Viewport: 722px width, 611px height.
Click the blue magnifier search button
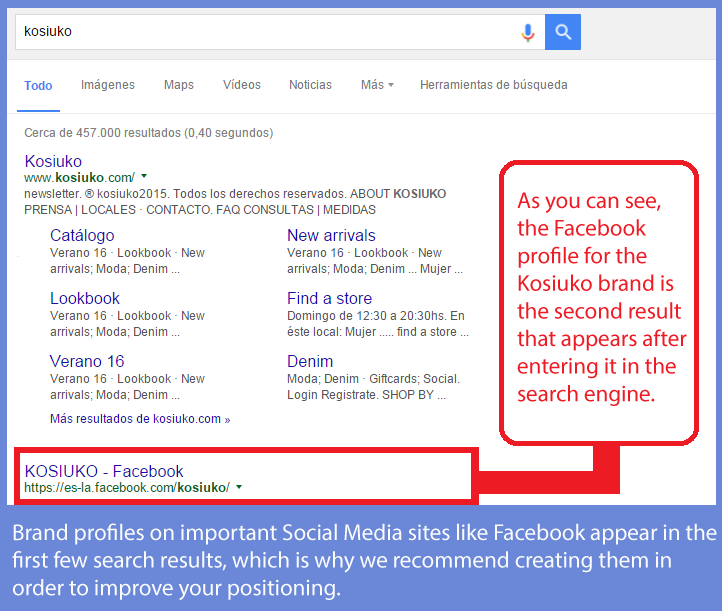point(563,32)
